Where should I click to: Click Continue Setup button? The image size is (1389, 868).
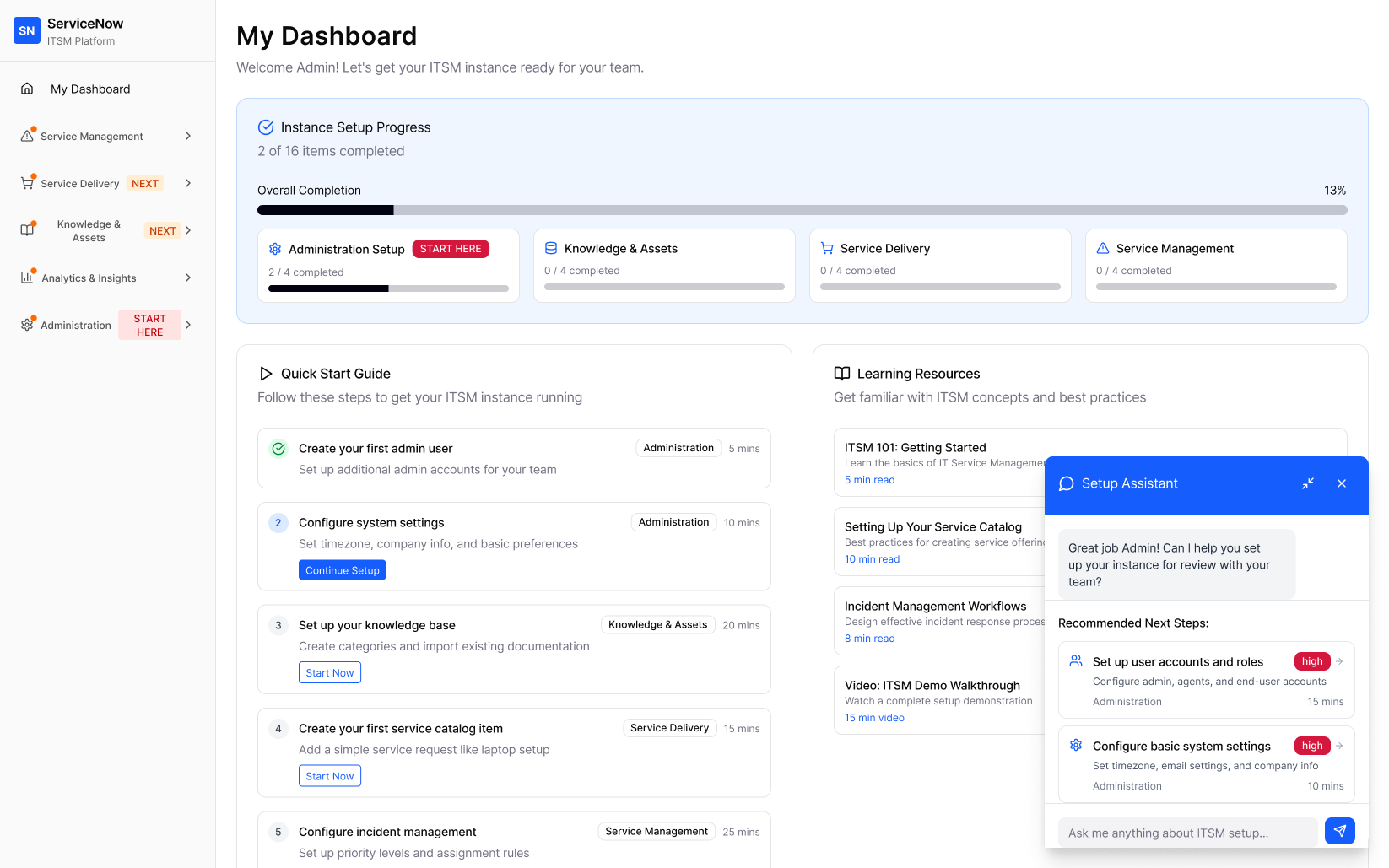pyautogui.click(x=343, y=570)
